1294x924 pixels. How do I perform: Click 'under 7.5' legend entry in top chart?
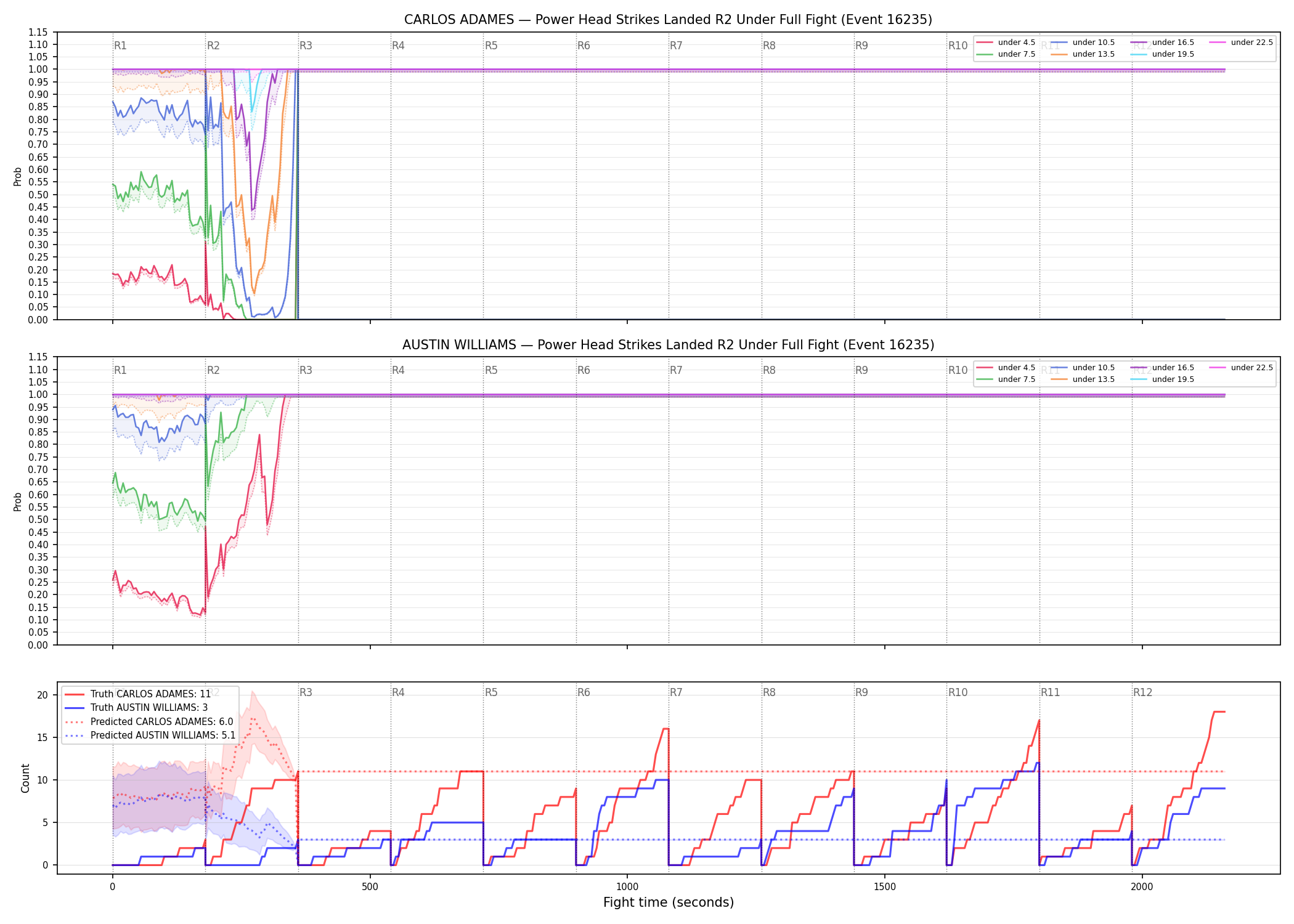coord(1006,54)
